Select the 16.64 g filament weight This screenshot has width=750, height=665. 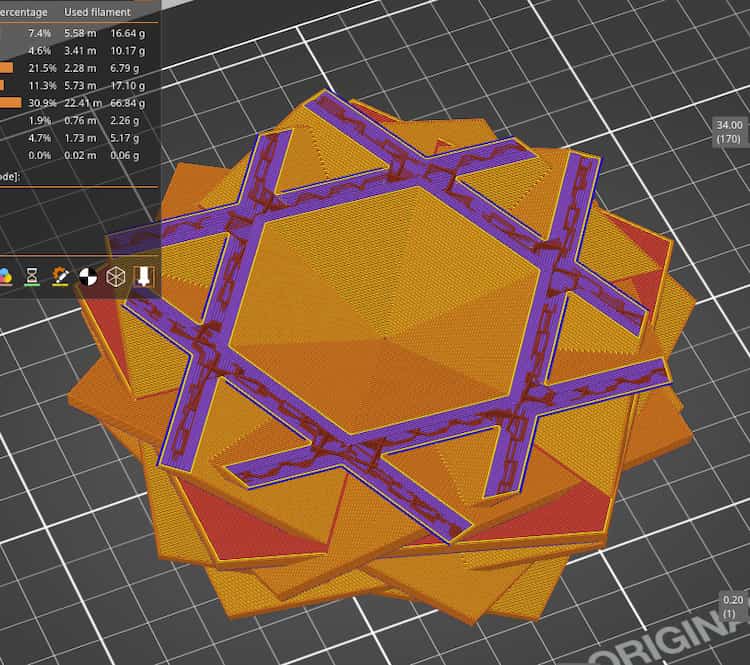(x=128, y=33)
